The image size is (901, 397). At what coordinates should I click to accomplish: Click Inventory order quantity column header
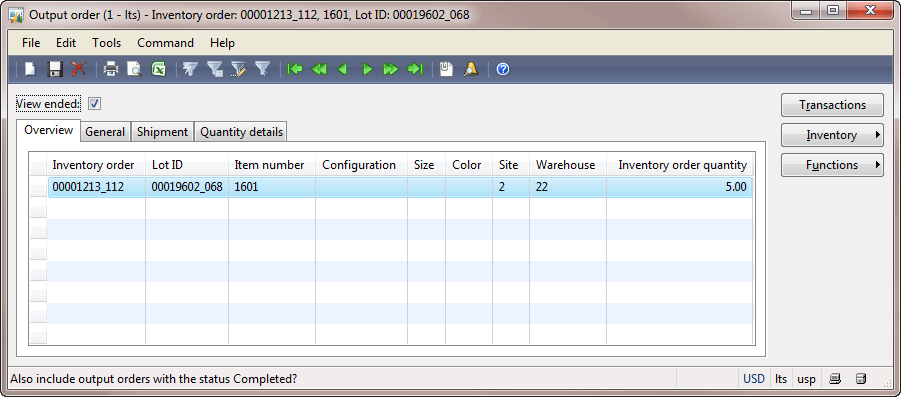point(679,165)
